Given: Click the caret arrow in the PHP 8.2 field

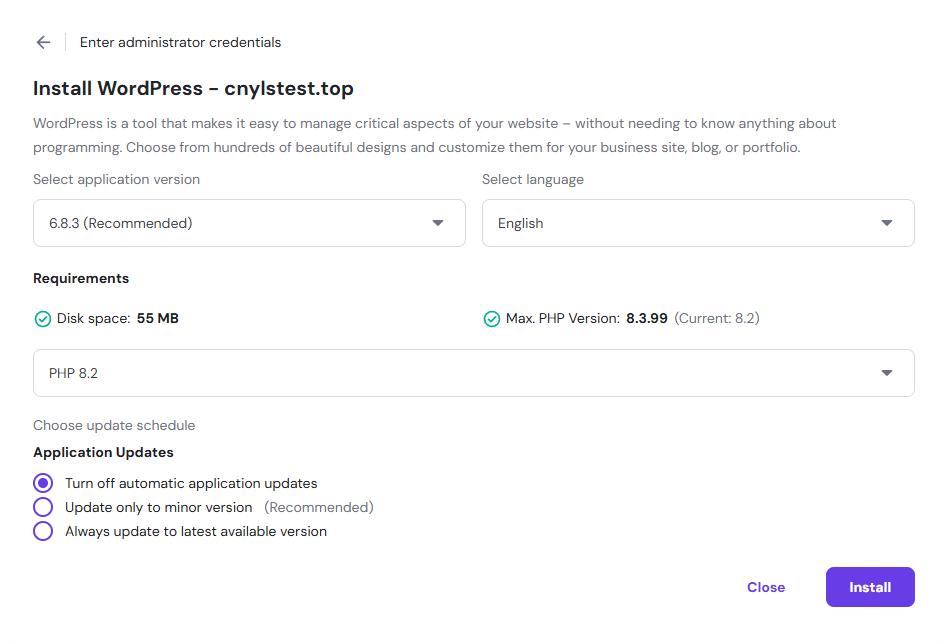Looking at the screenshot, I should pos(886,373).
